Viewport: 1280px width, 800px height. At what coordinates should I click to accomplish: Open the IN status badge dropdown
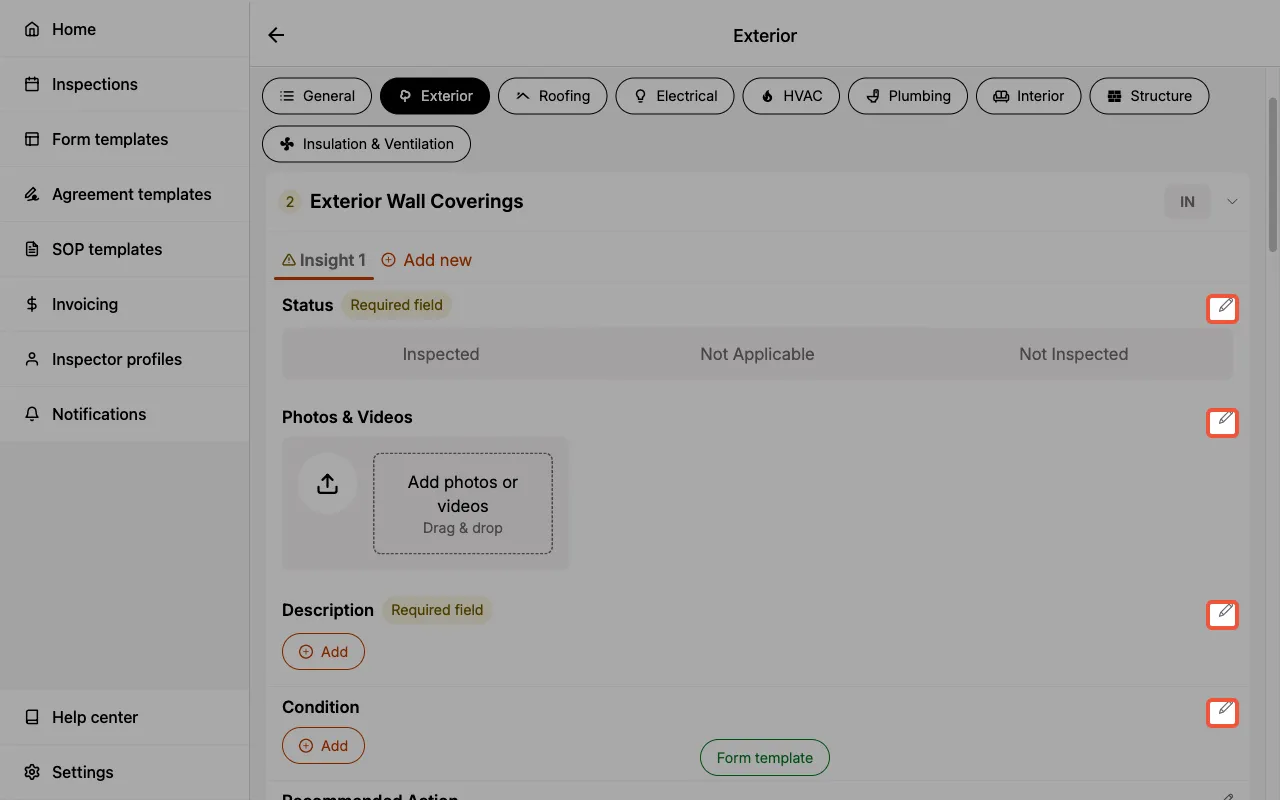pyautogui.click(x=1187, y=201)
